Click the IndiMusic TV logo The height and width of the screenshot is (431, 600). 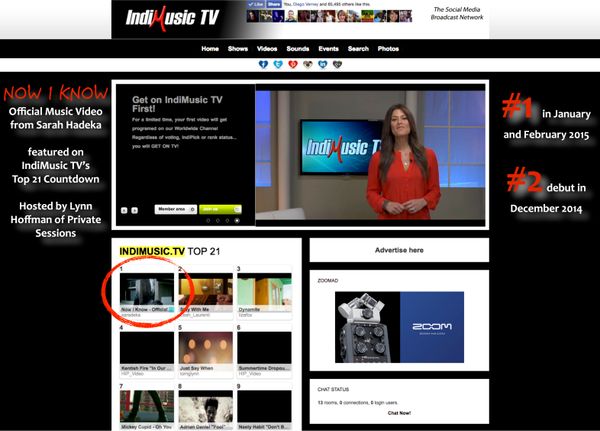click(172, 18)
